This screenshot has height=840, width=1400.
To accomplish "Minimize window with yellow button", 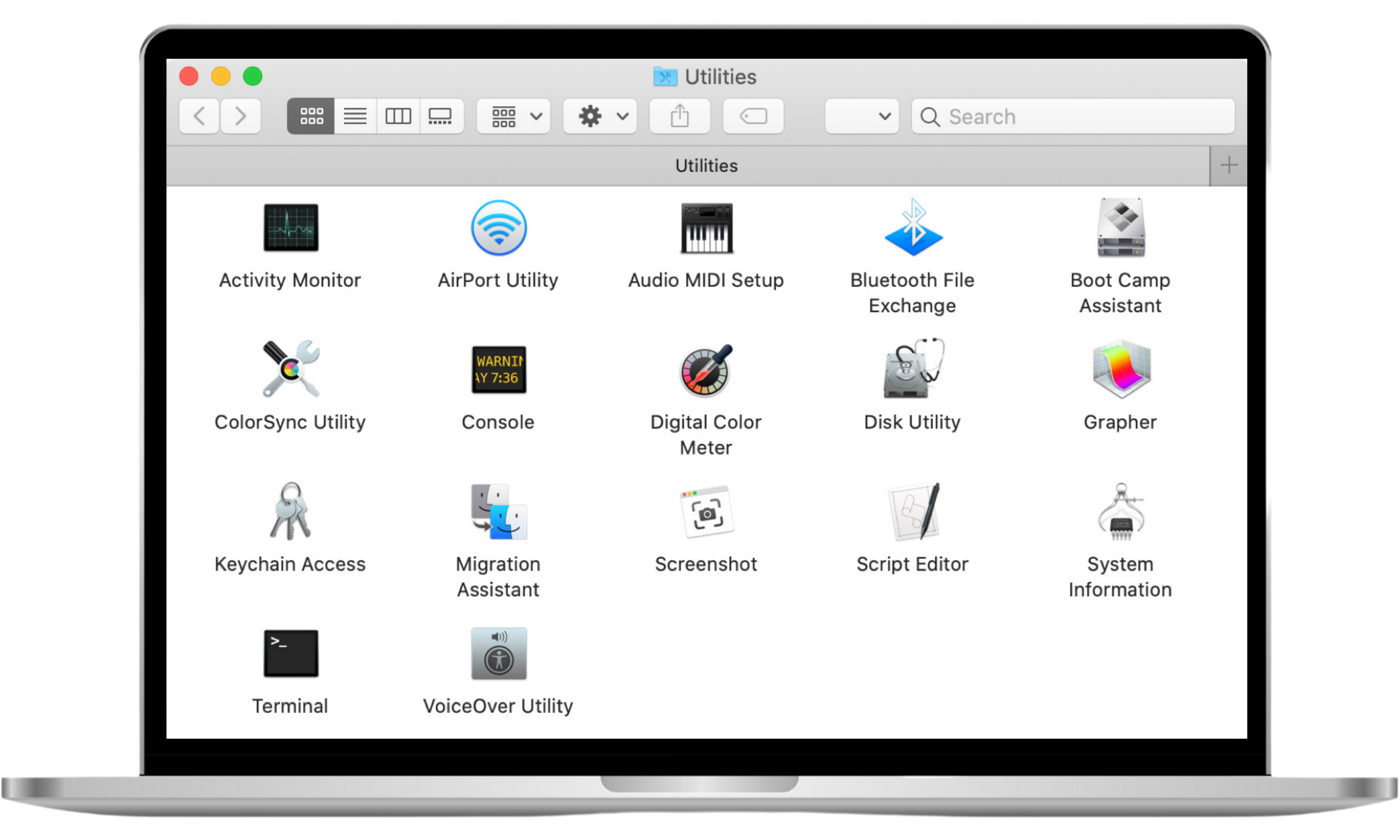I will (x=221, y=76).
